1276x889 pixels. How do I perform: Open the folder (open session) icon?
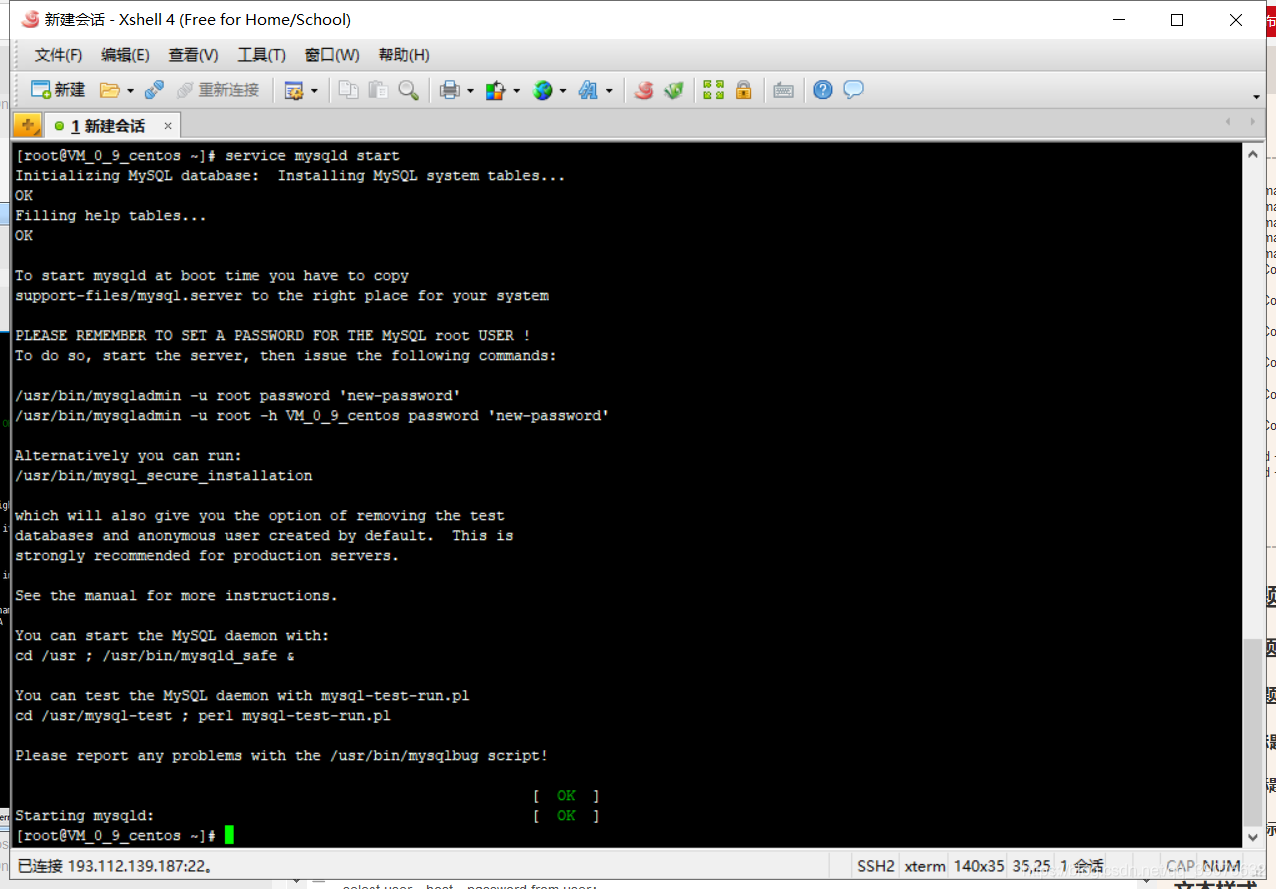tap(110, 90)
